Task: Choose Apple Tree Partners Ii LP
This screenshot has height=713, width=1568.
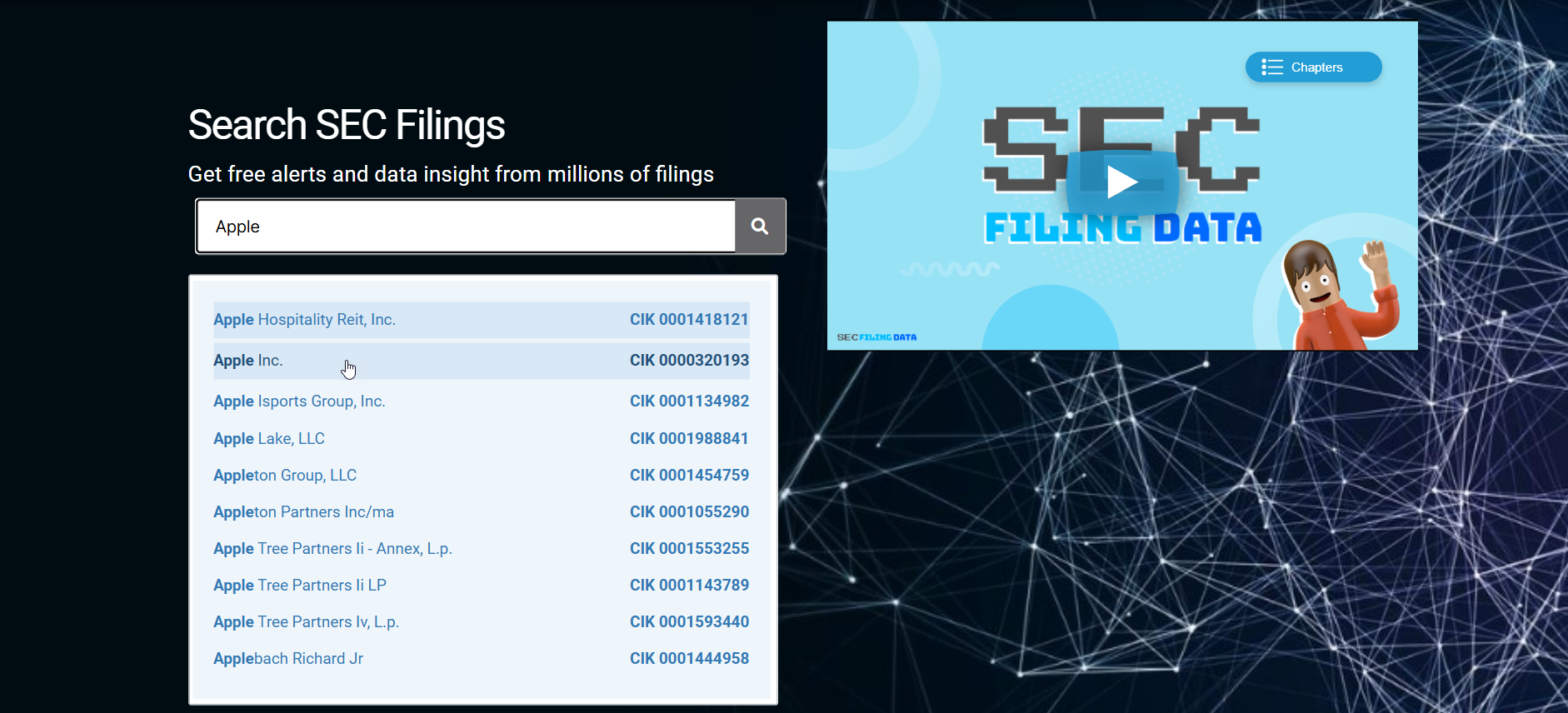Action: coord(300,586)
